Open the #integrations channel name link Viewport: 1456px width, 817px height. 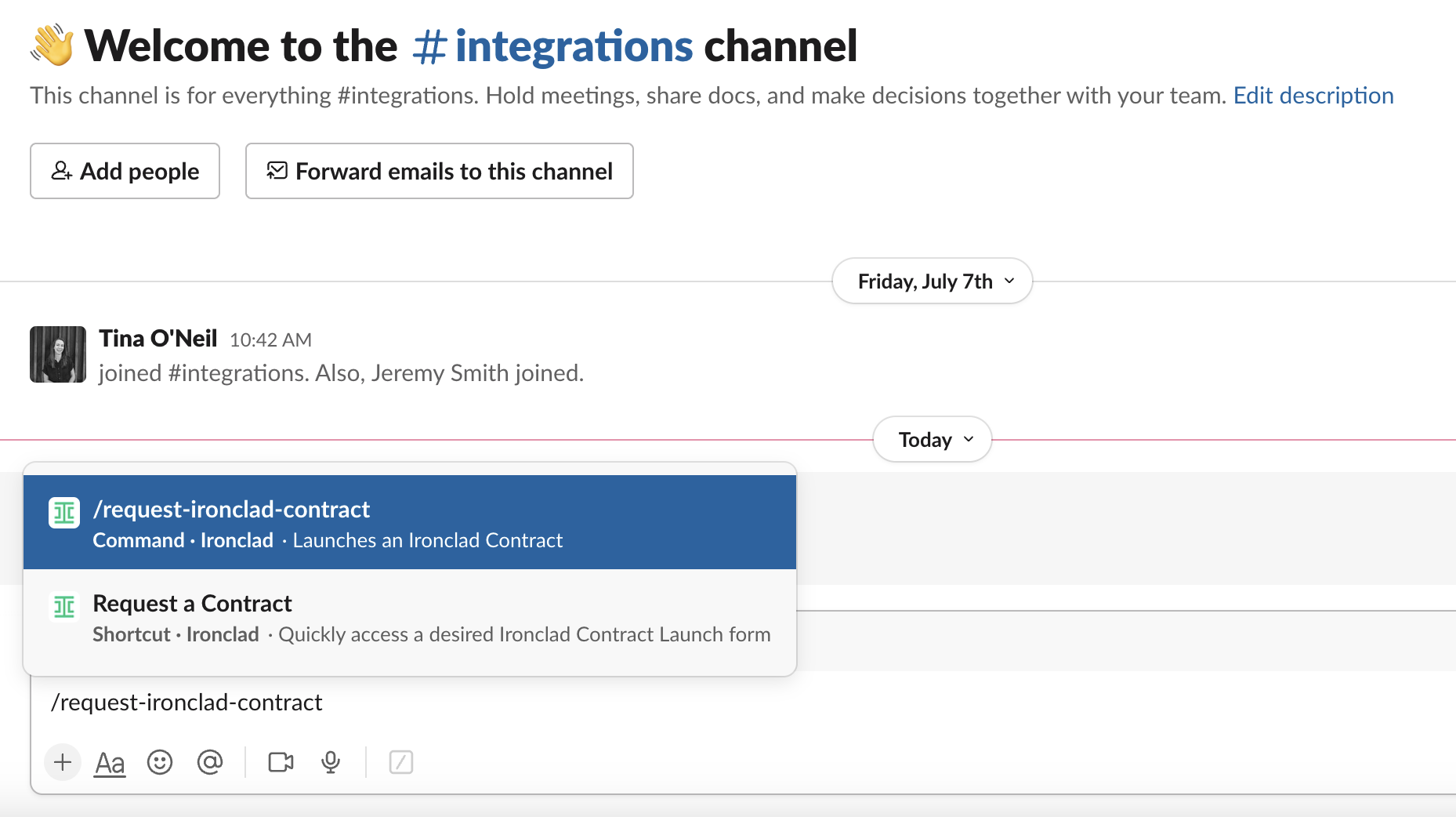pyautogui.click(x=553, y=45)
